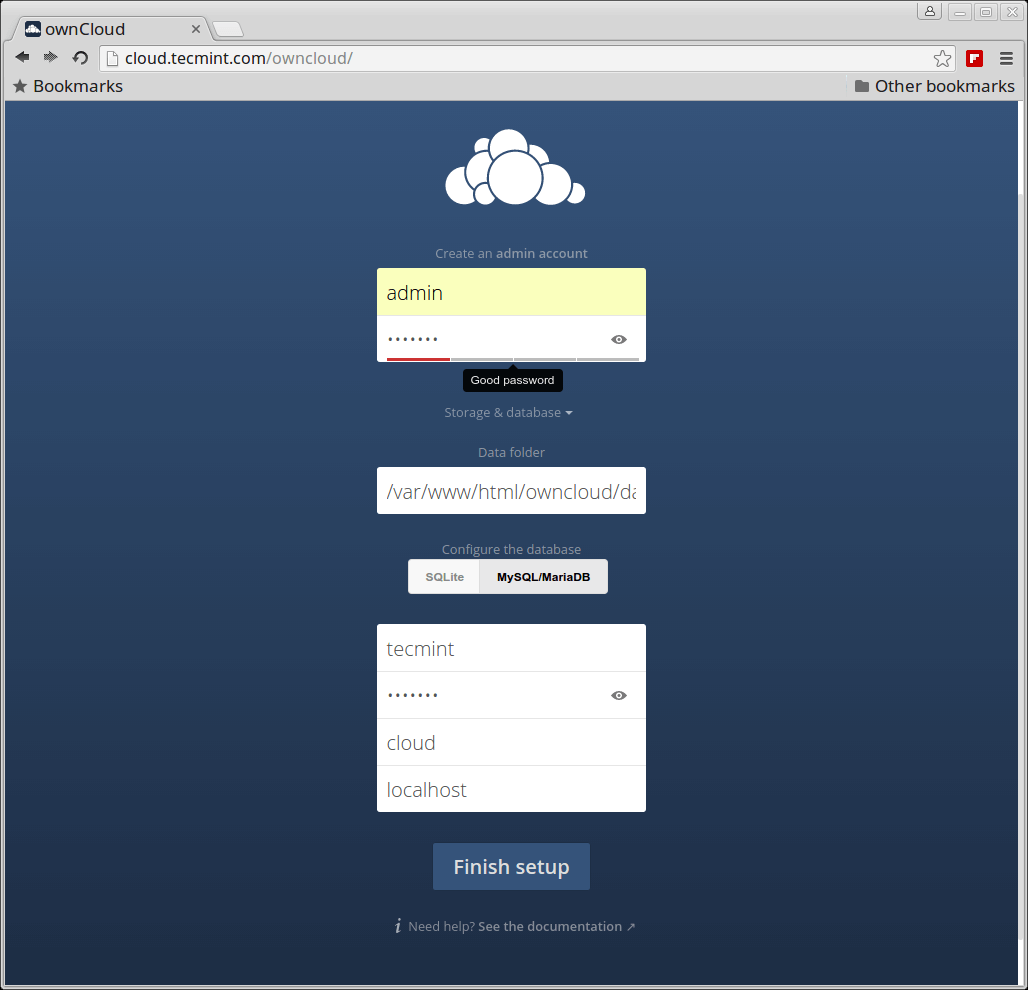
Task: Click the Bookmarks label in bookmarks bar
Action: [x=78, y=86]
